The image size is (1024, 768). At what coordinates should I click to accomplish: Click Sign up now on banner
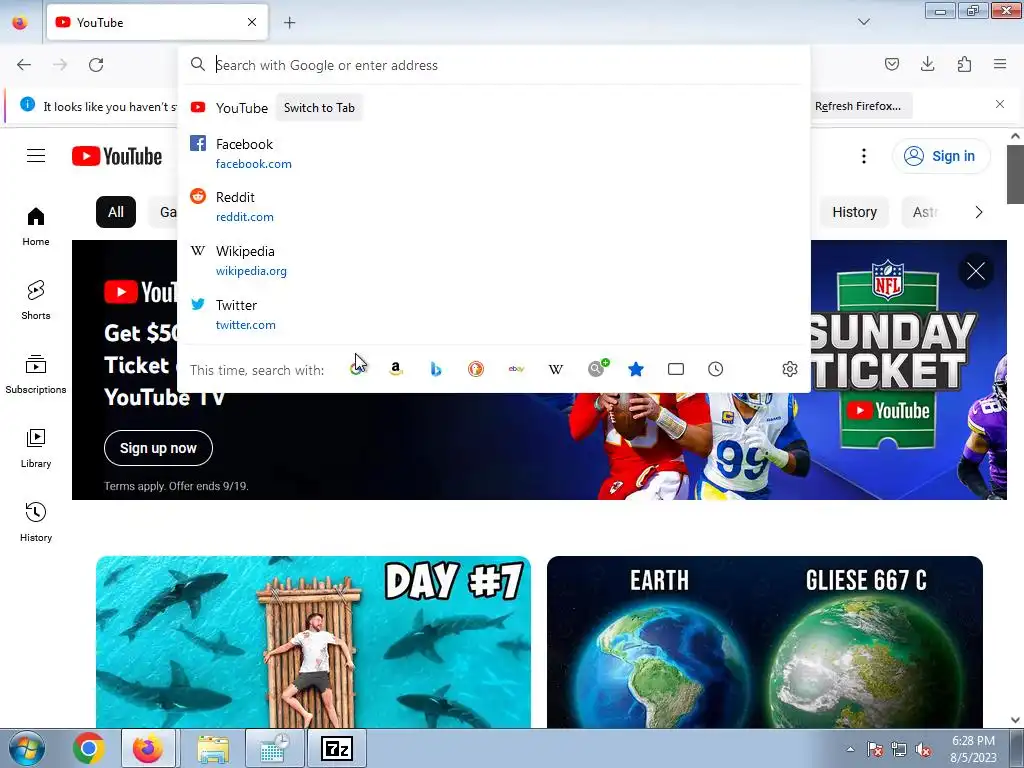[158, 448]
